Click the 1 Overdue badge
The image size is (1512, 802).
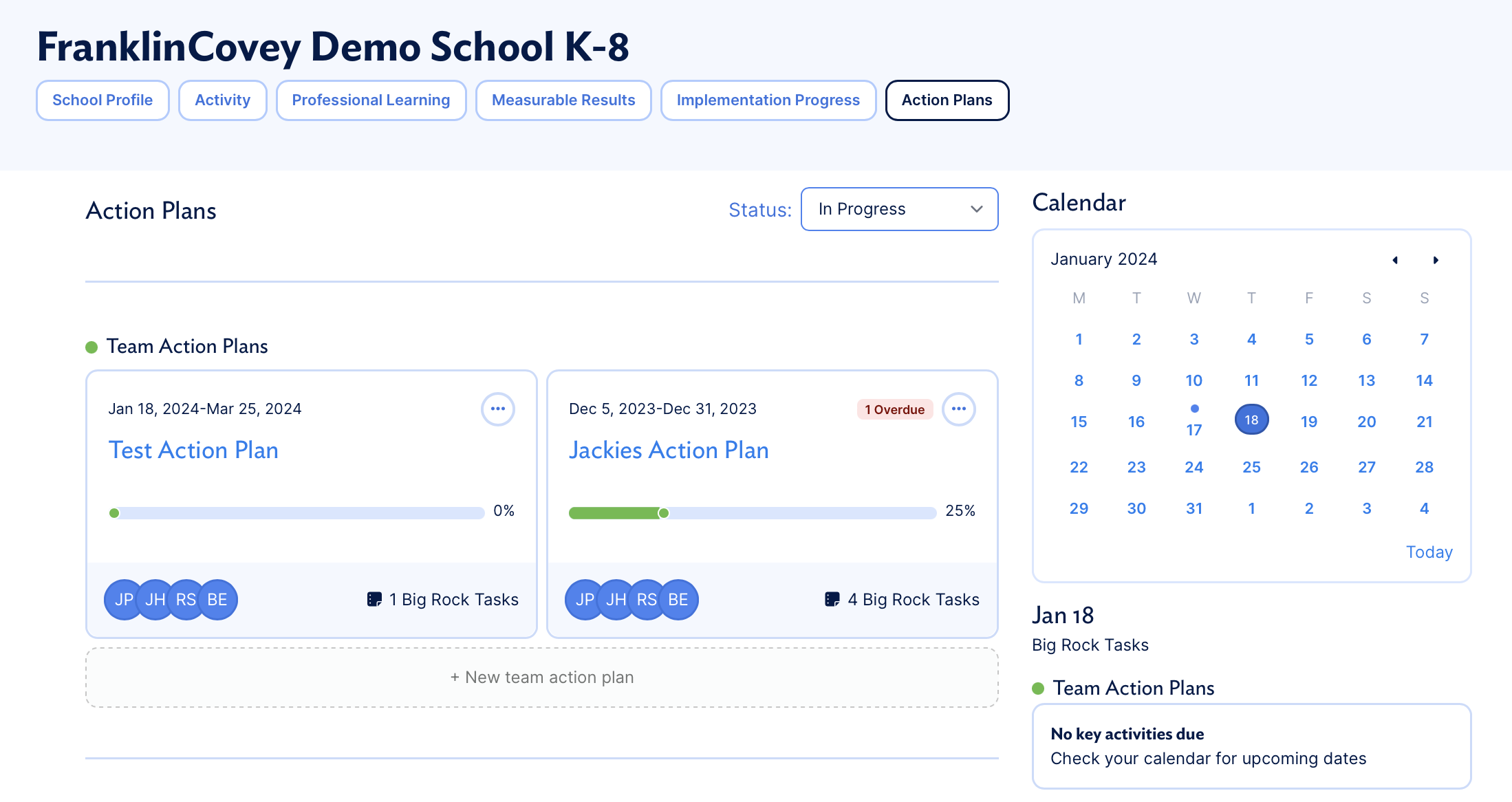point(894,410)
